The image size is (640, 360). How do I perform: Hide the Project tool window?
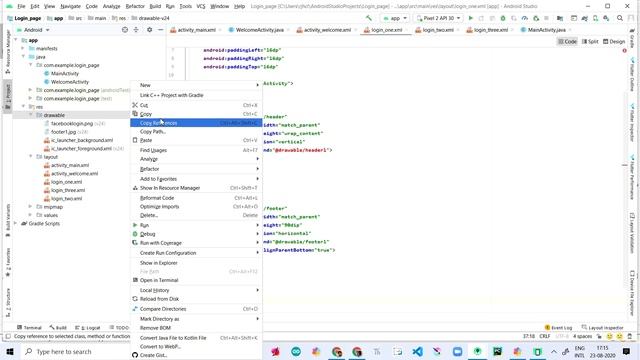tap(160, 30)
